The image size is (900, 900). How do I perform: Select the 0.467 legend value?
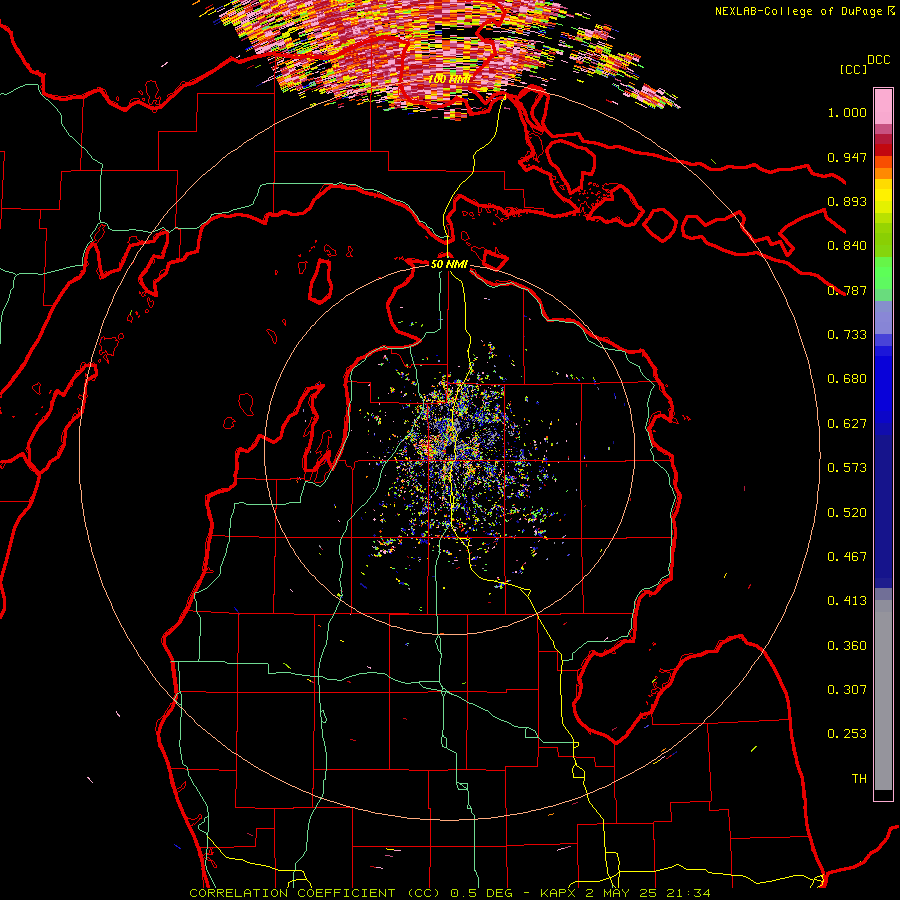[847, 557]
